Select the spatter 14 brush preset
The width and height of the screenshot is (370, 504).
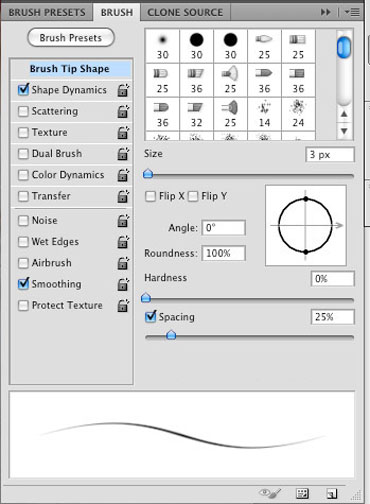[264, 114]
